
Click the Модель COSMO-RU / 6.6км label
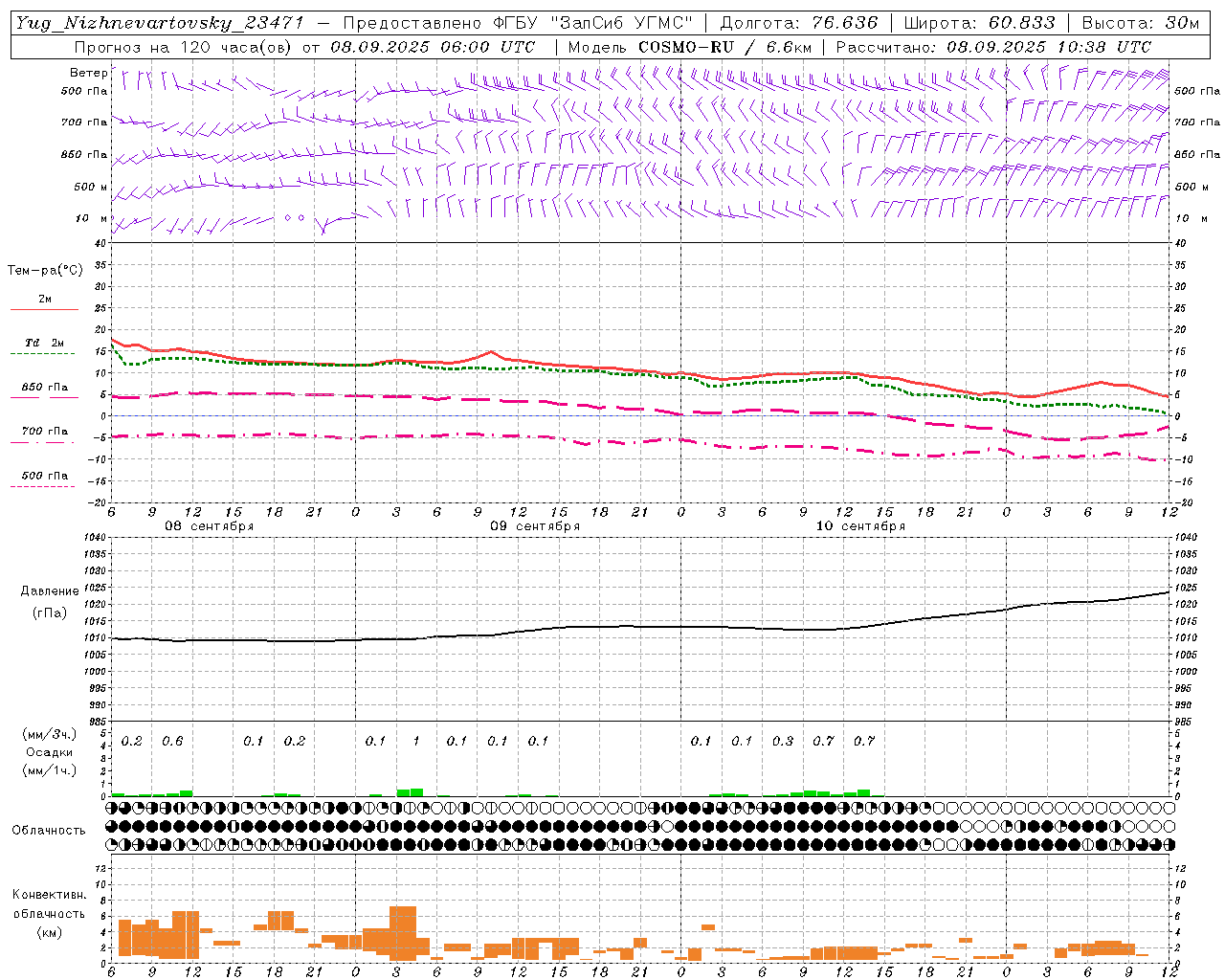coord(689,47)
